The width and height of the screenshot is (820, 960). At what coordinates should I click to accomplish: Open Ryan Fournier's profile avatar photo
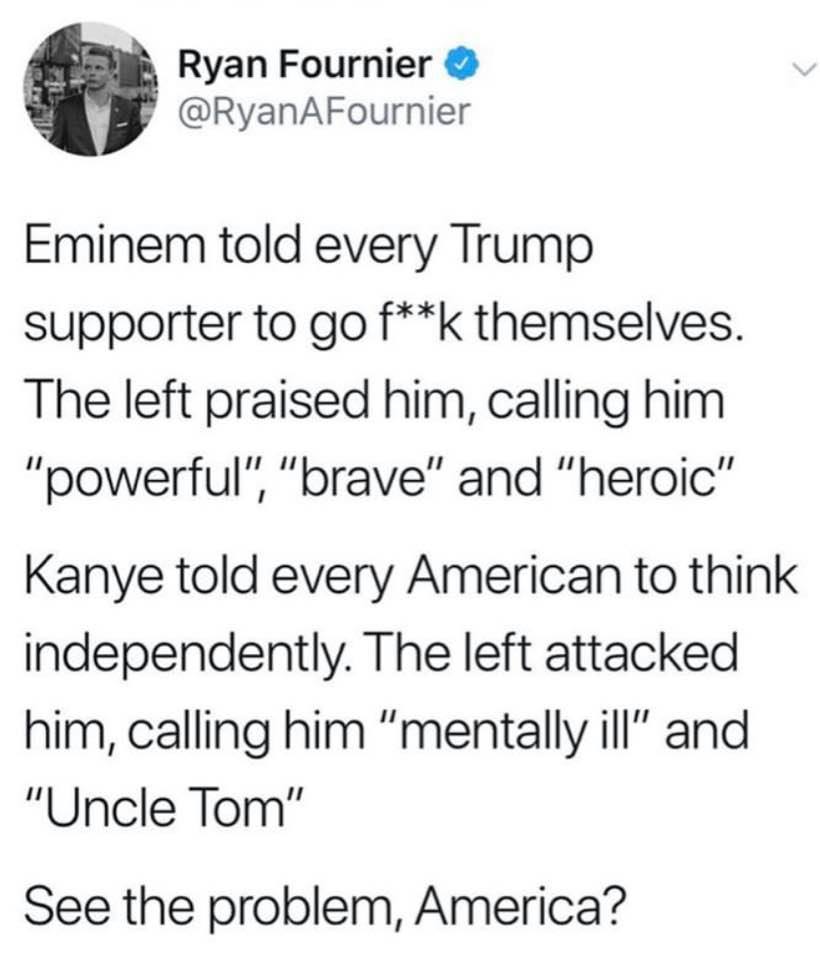pos(91,89)
